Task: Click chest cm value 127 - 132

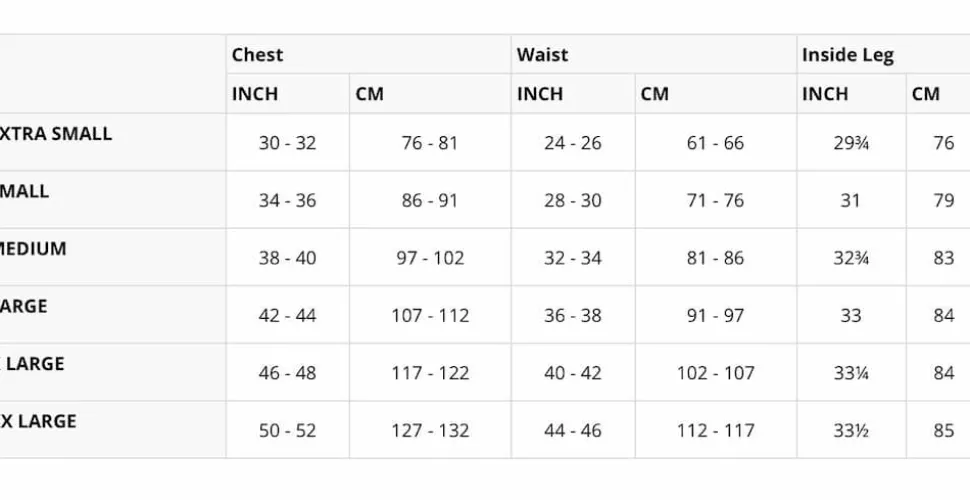Action: tap(430, 431)
